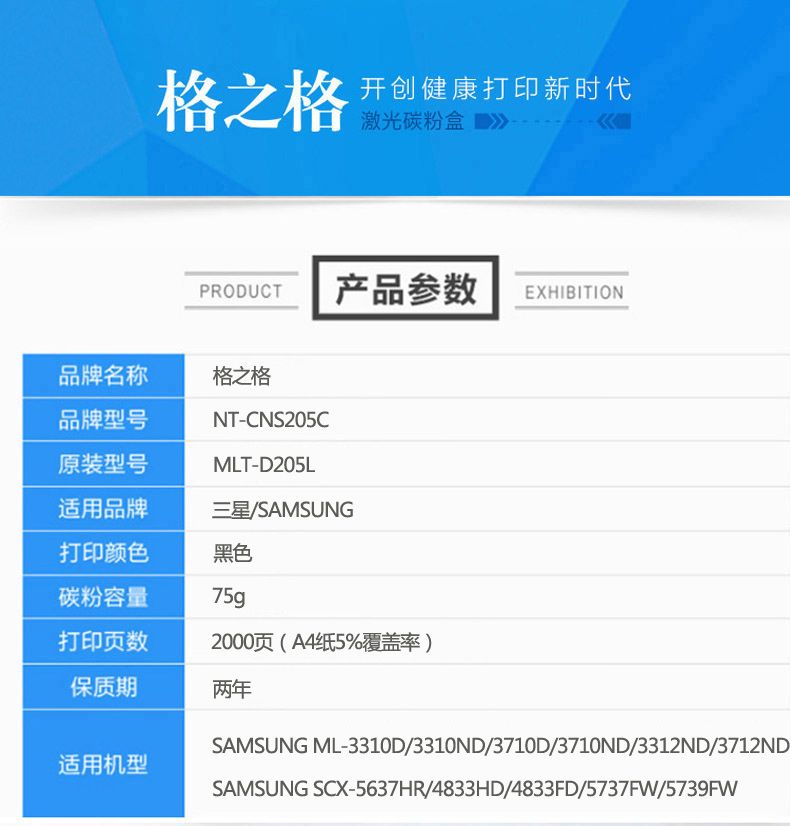Viewport: 790px width, 826px height.
Task: Click the value 三星/SAMSUNG
Action: pyautogui.click(x=283, y=509)
